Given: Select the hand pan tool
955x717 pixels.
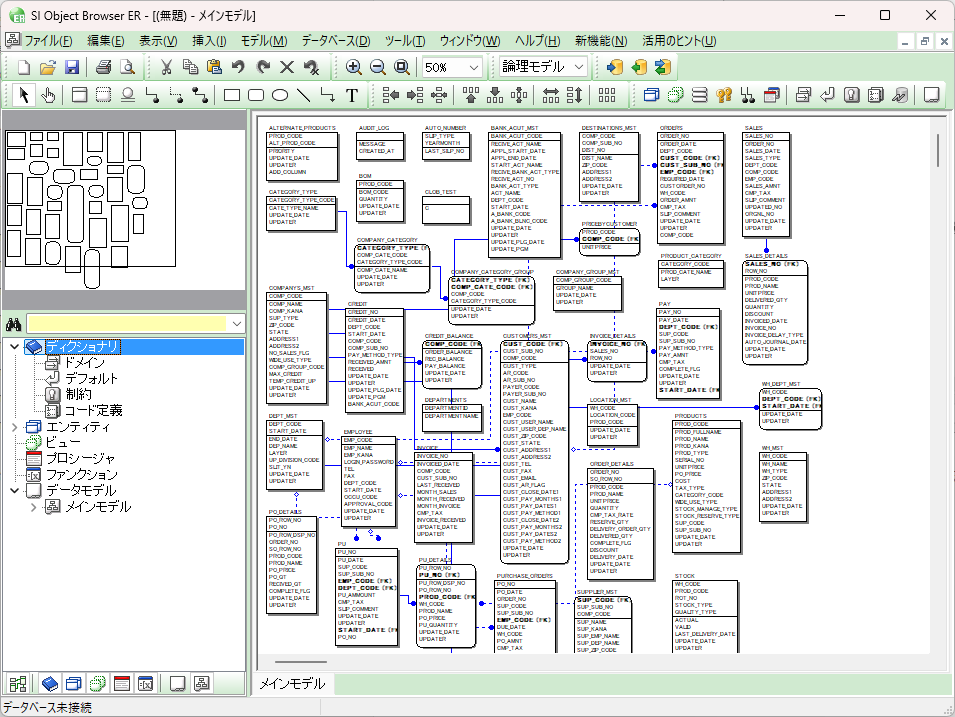Looking at the screenshot, I should click(48, 95).
